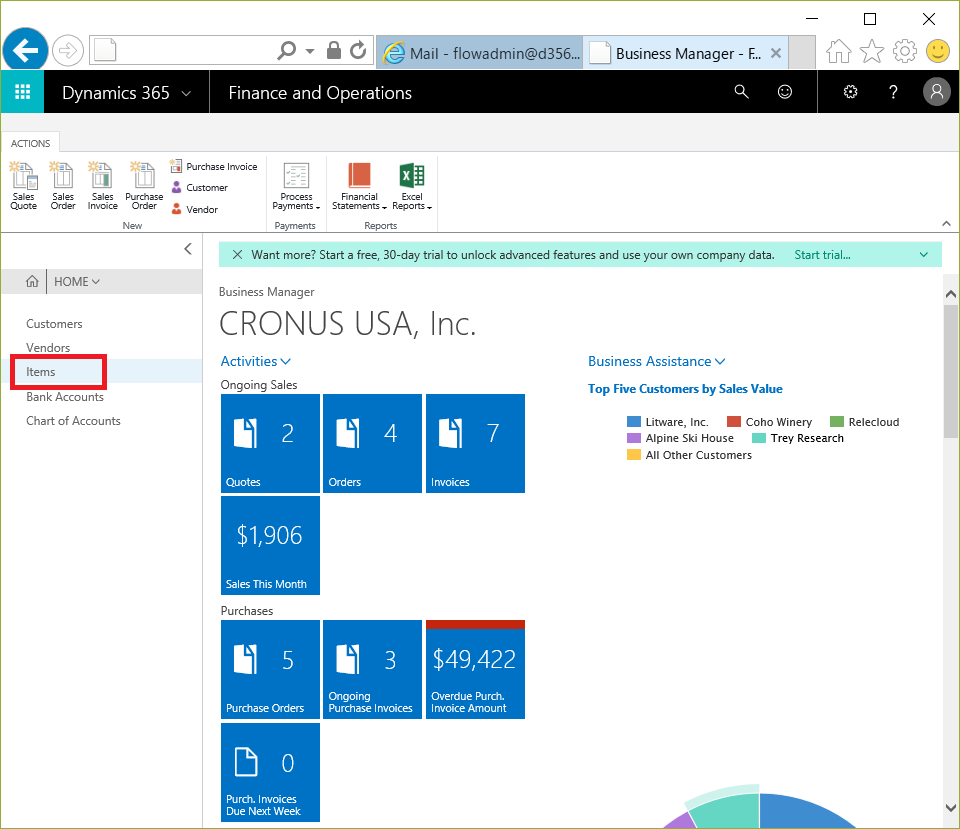Open browser home icon
The height and width of the screenshot is (829, 960).
pos(838,51)
